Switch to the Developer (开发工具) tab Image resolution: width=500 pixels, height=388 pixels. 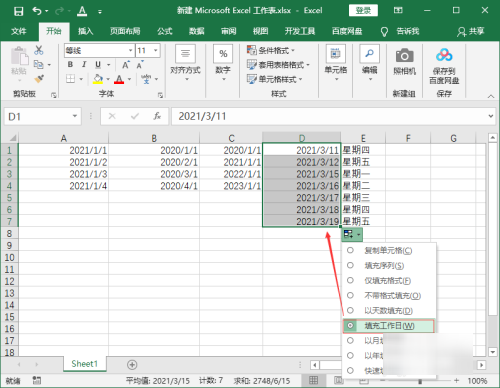pyautogui.click(x=300, y=31)
